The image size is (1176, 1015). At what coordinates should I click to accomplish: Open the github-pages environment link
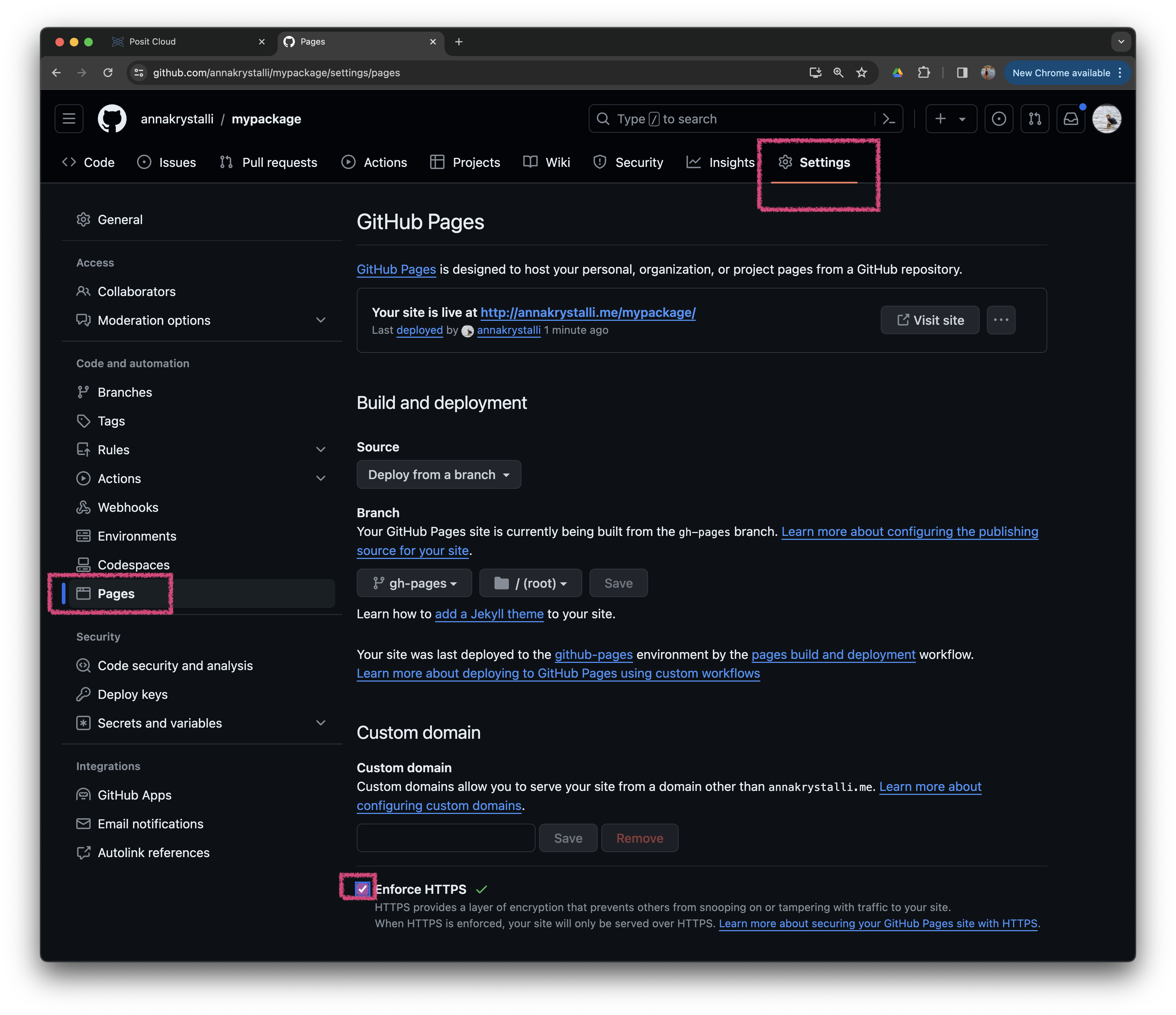(x=594, y=655)
